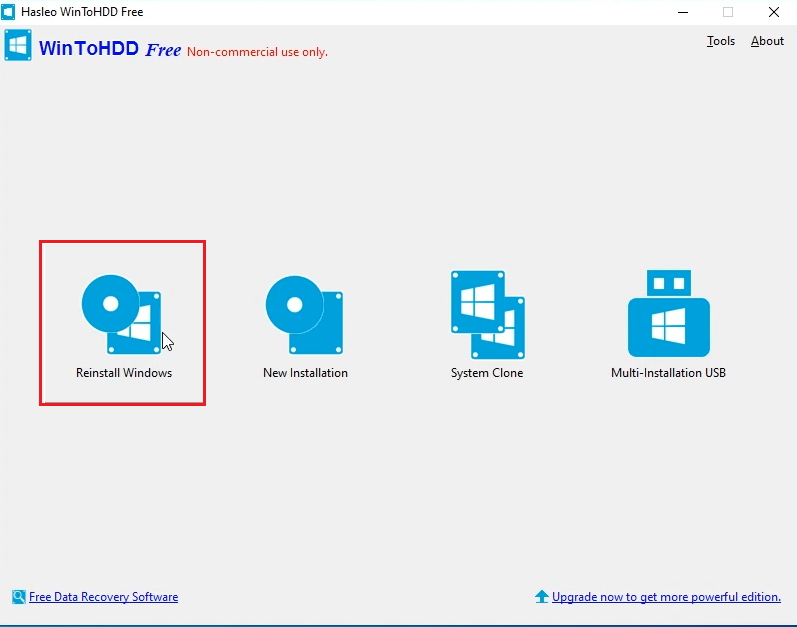Image resolution: width=797 pixels, height=627 pixels.
Task: Click the 'Multi-Installation USB' label text
Action: tap(668, 372)
